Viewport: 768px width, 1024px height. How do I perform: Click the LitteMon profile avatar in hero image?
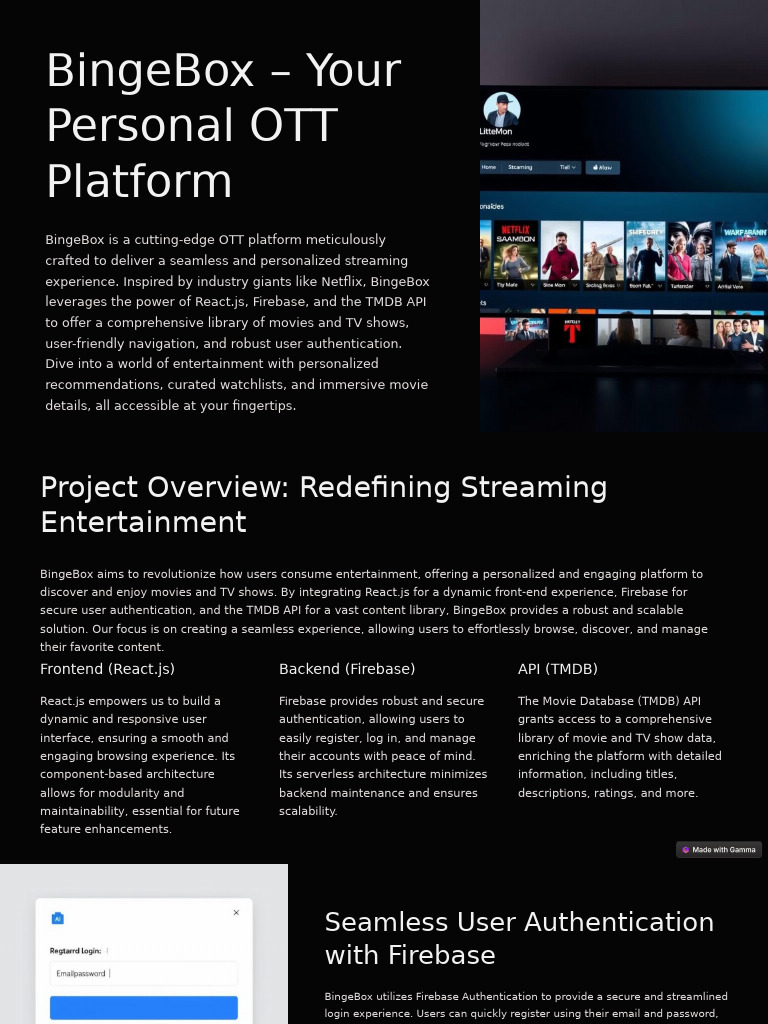tap(502, 109)
